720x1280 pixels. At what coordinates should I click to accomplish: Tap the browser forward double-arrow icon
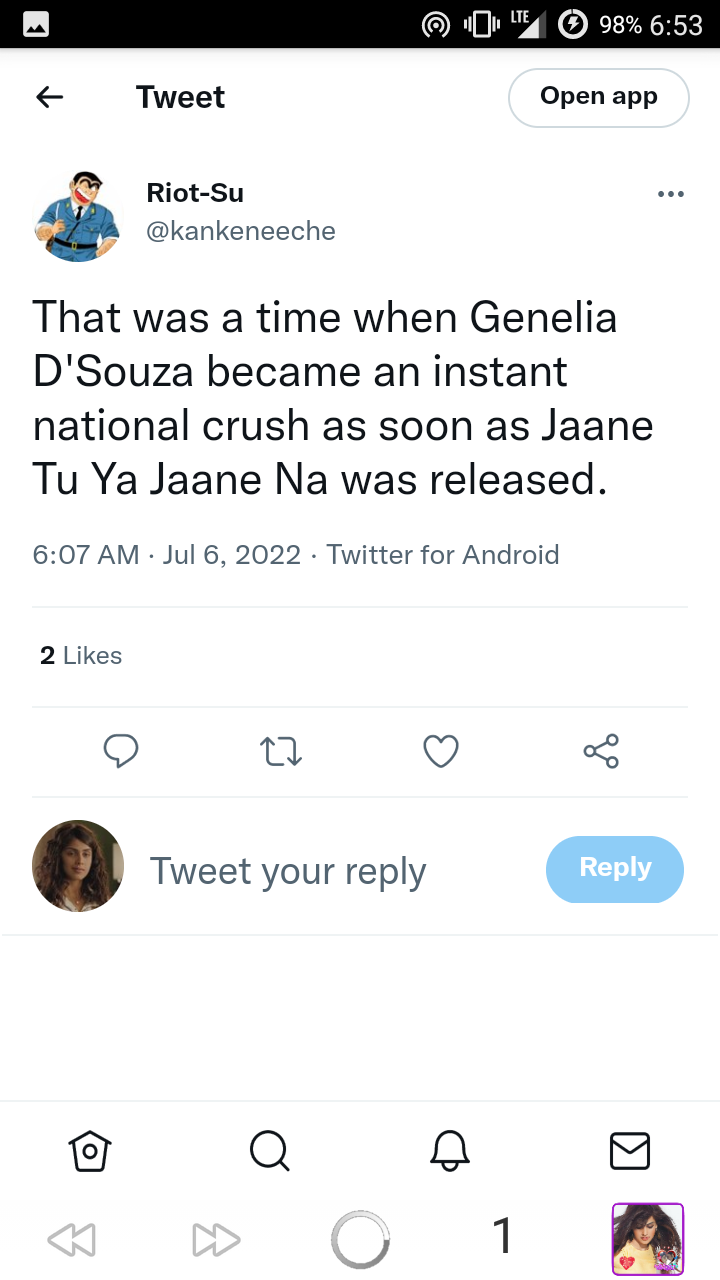(x=216, y=1240)
